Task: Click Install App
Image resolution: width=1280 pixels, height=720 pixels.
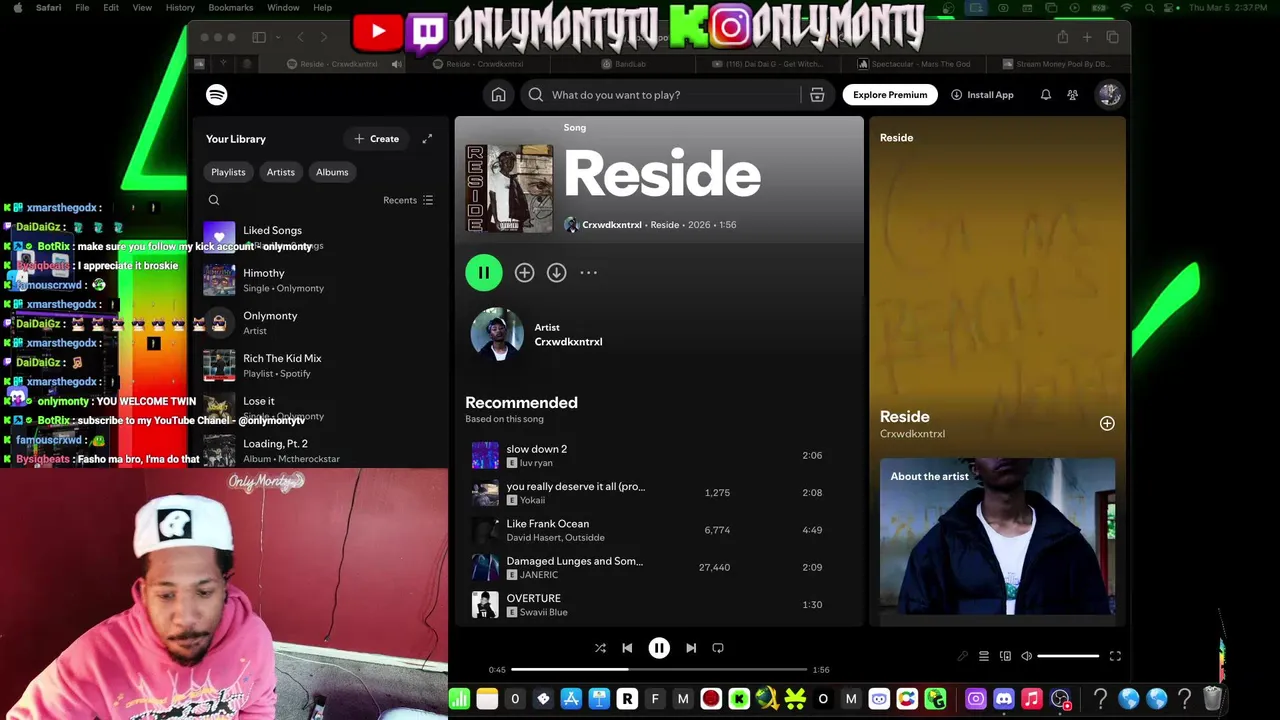Action: click(982, 95)
